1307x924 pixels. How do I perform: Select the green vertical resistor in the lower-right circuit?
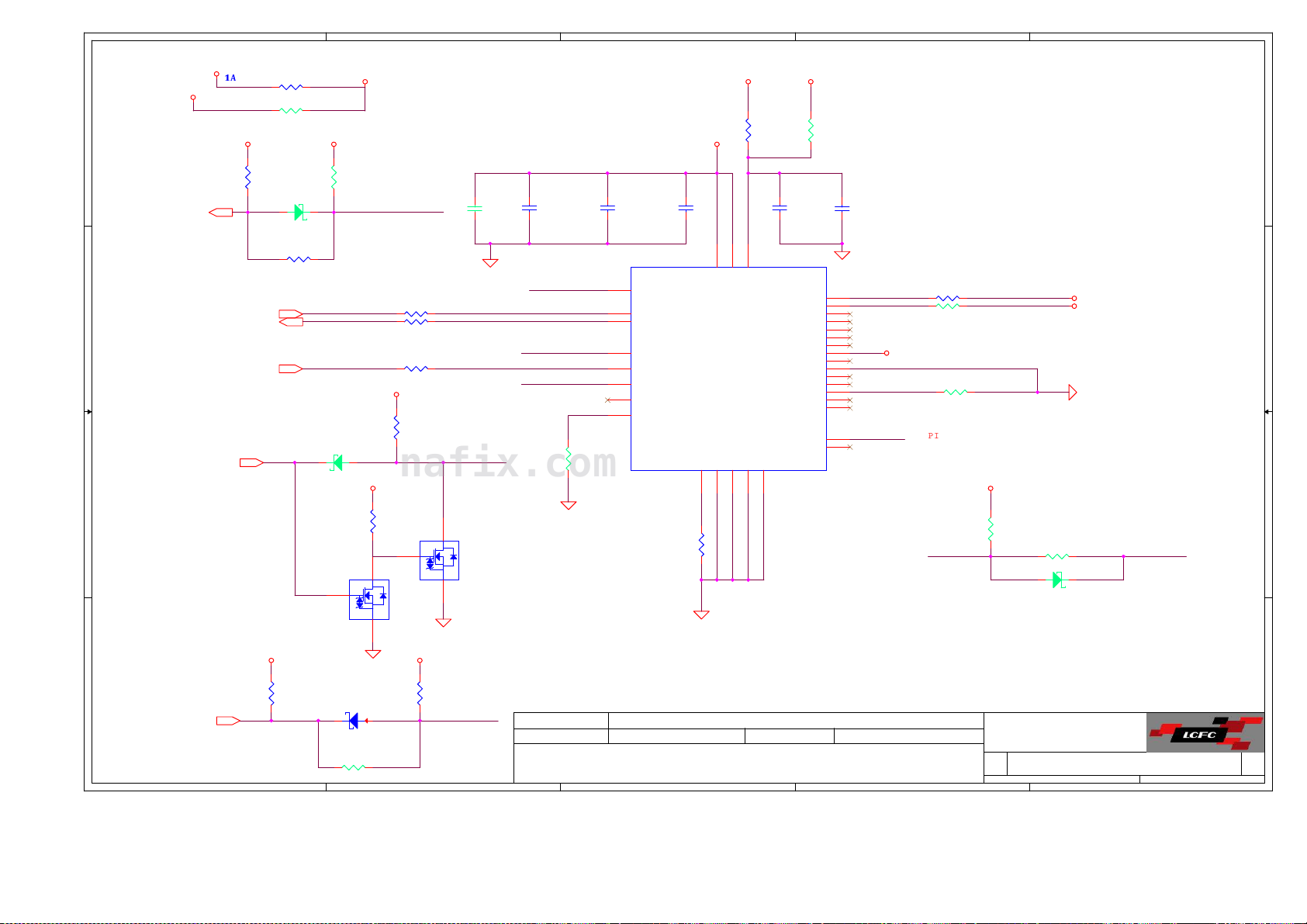[991, 529]
